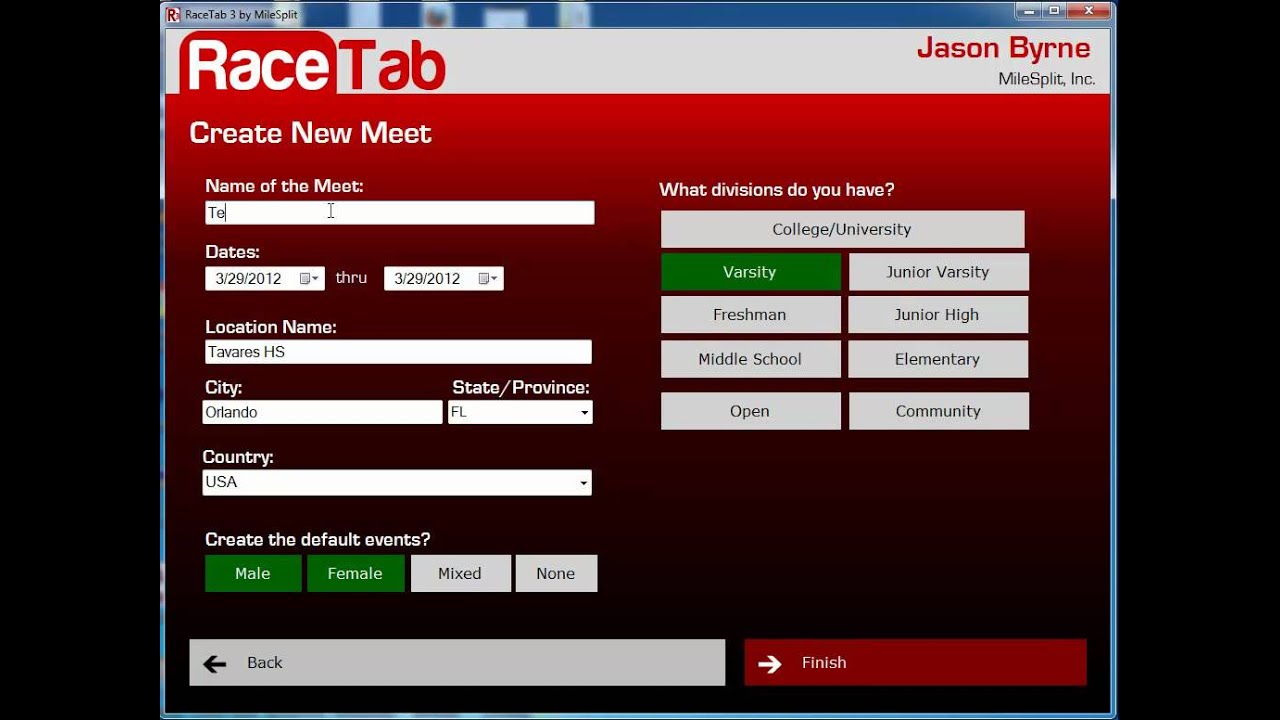Deselect the Varsity division
The width and height of the screenshot is (1280, 720).
point(750,272)
